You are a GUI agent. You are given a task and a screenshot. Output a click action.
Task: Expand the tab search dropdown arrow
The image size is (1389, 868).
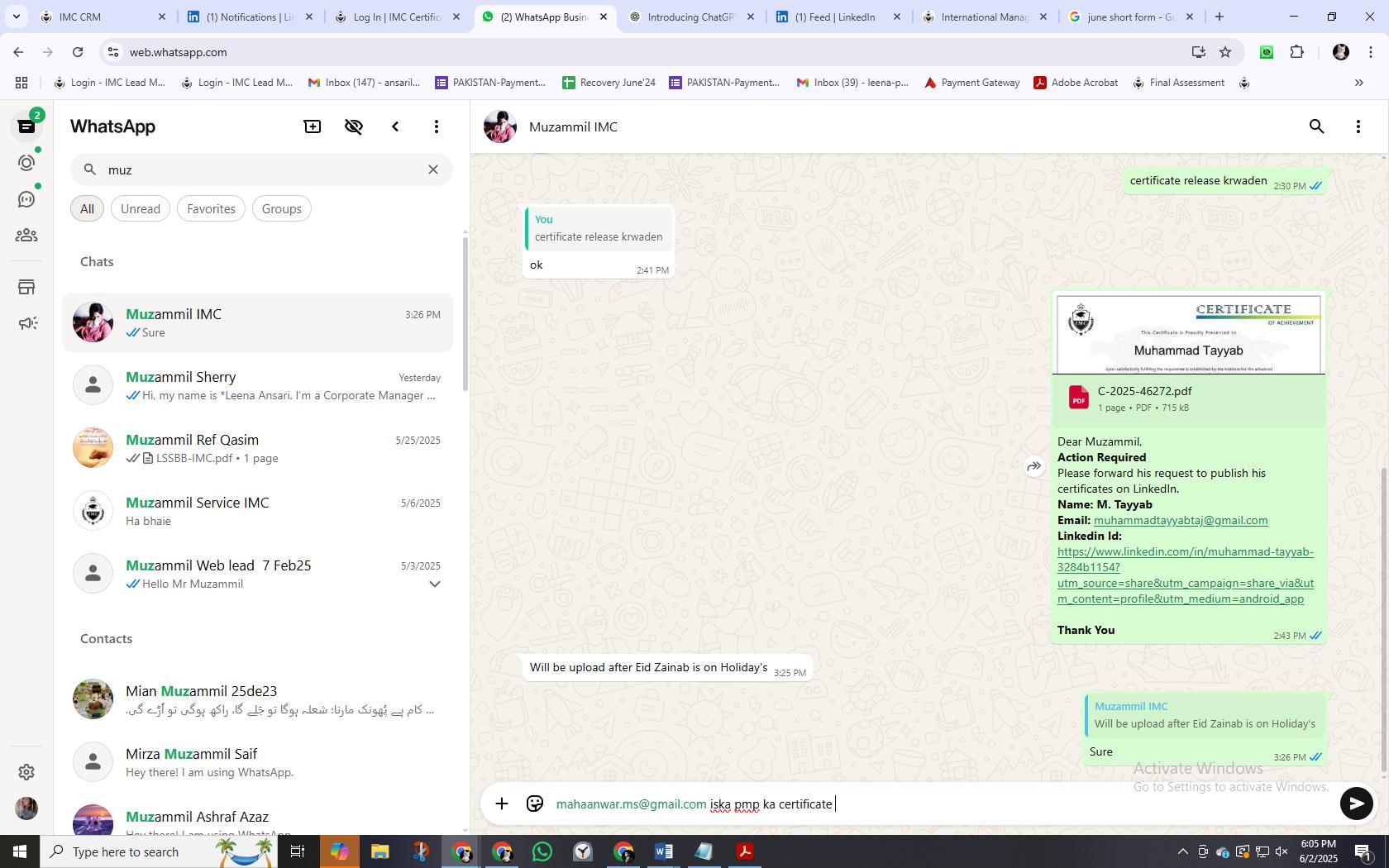click(16, 17)
